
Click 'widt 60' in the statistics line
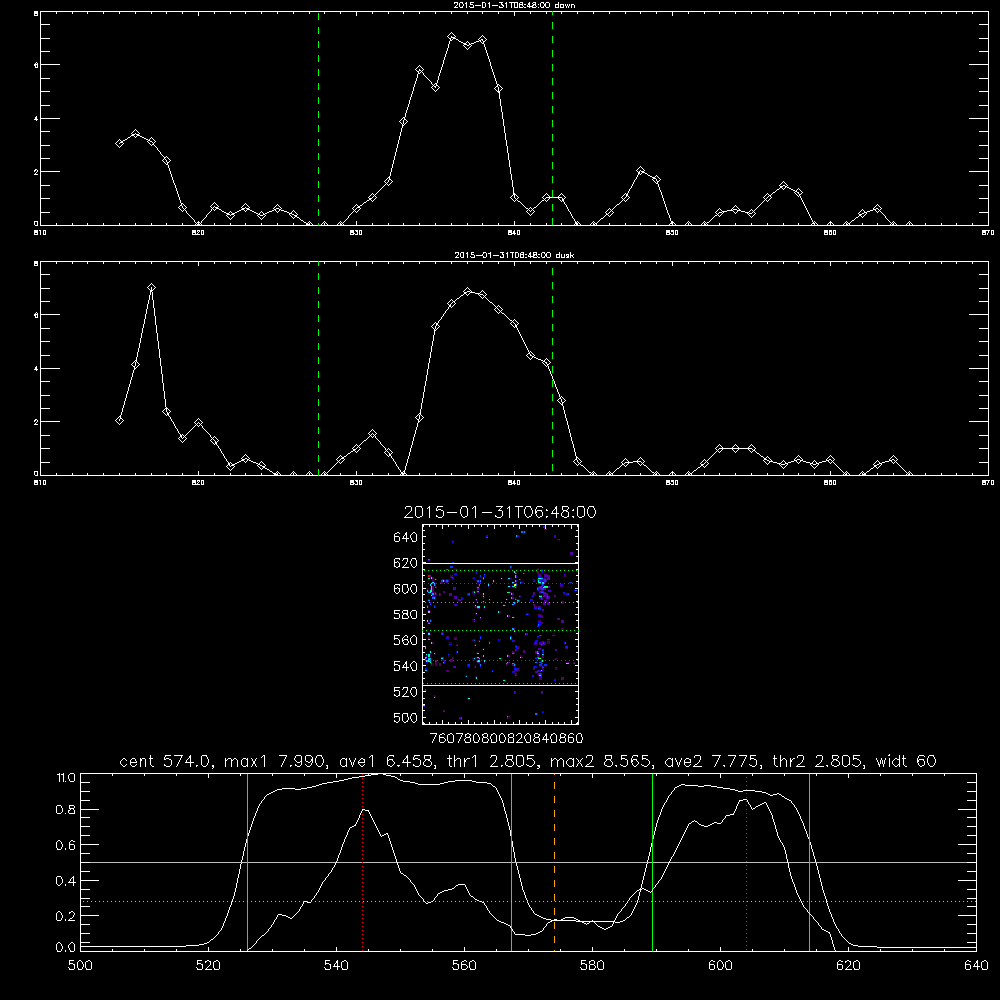[x=906, y=761]
